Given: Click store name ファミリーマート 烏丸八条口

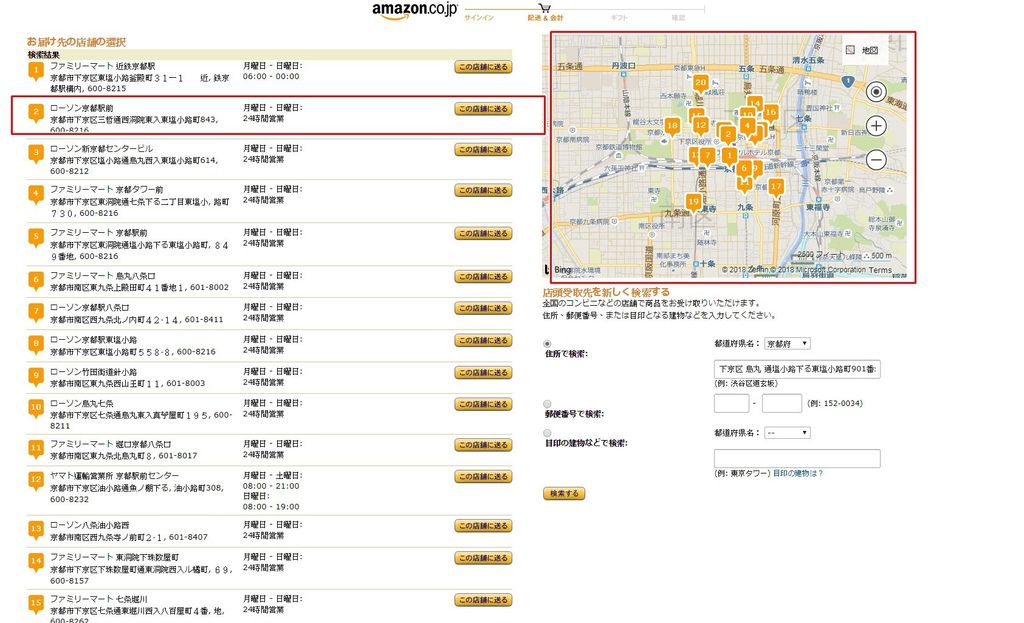Looking at the screenshot, I should pyautogui.click(x=103, y=276).
